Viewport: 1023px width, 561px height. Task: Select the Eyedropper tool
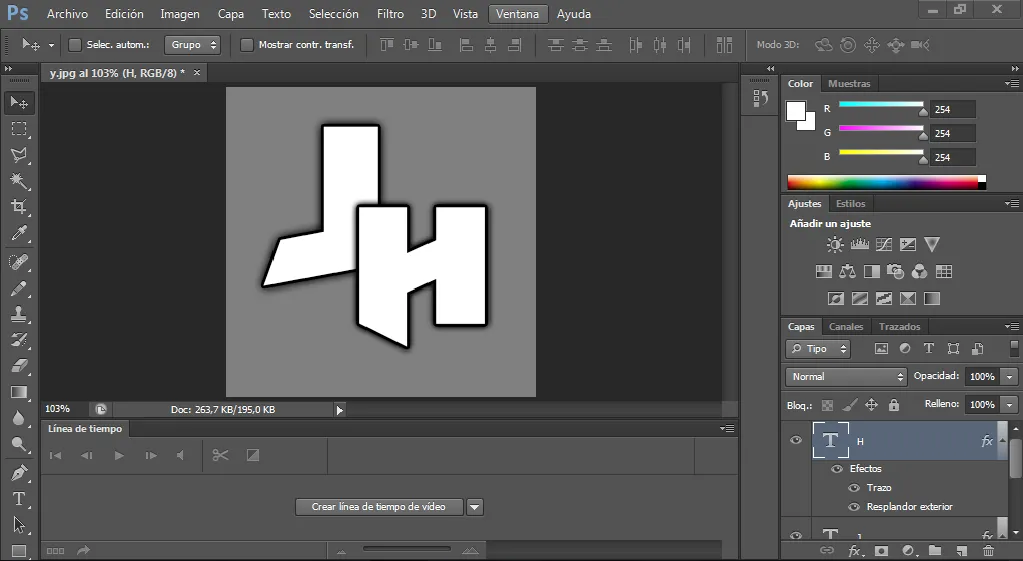pos(19,233)
